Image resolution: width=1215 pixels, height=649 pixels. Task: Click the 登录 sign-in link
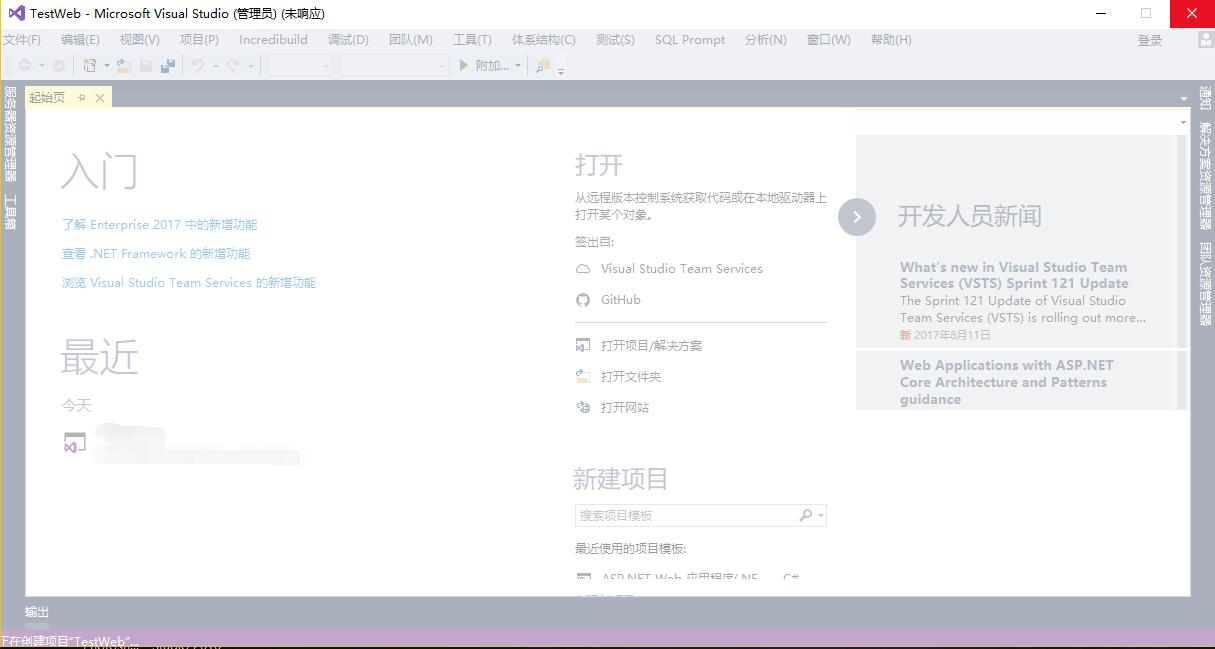coord(1150,41)
